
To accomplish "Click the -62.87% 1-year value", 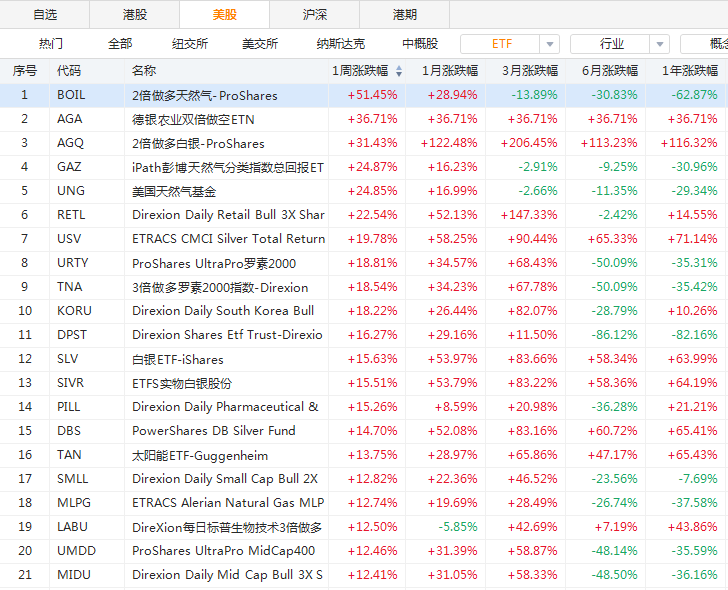I will point(694,95).
